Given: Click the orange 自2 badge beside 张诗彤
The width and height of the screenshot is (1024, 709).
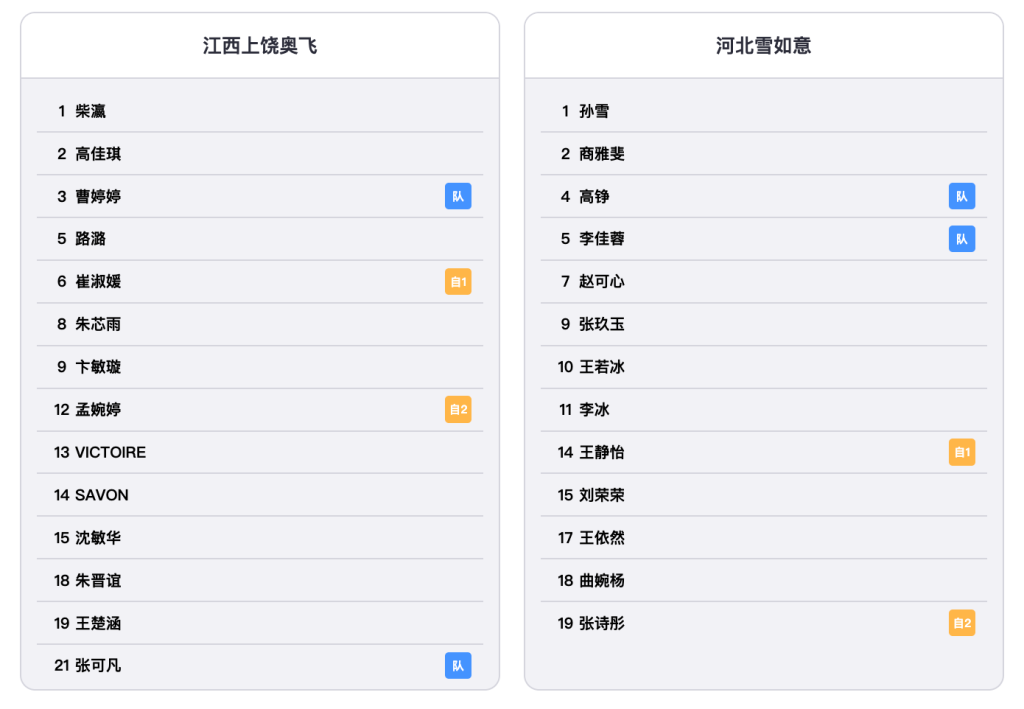Looking at the screenshot, I should click(x=961, y=623).
